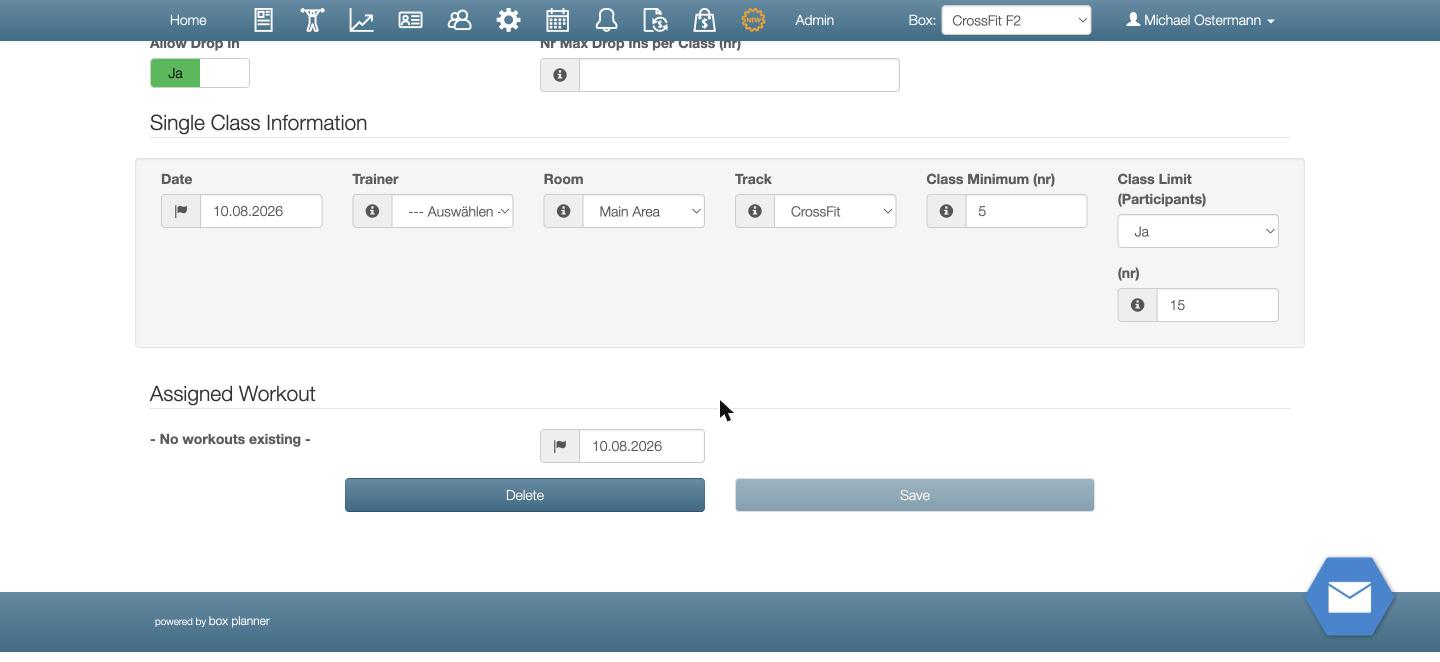
Task: Click the Save button
Action: point(915,495)
